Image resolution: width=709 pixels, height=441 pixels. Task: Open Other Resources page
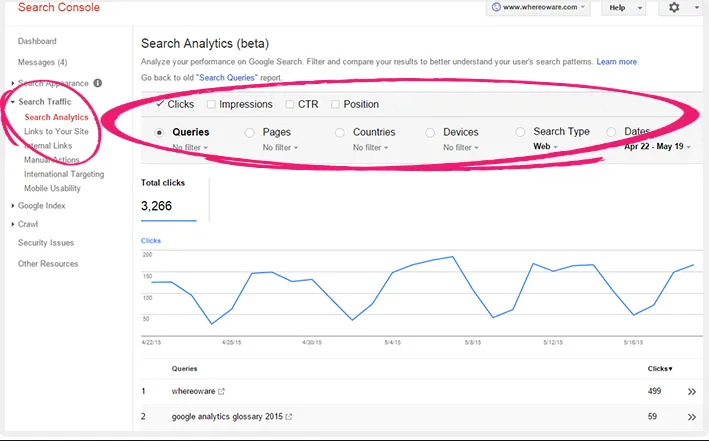click(x=48, y=264)
